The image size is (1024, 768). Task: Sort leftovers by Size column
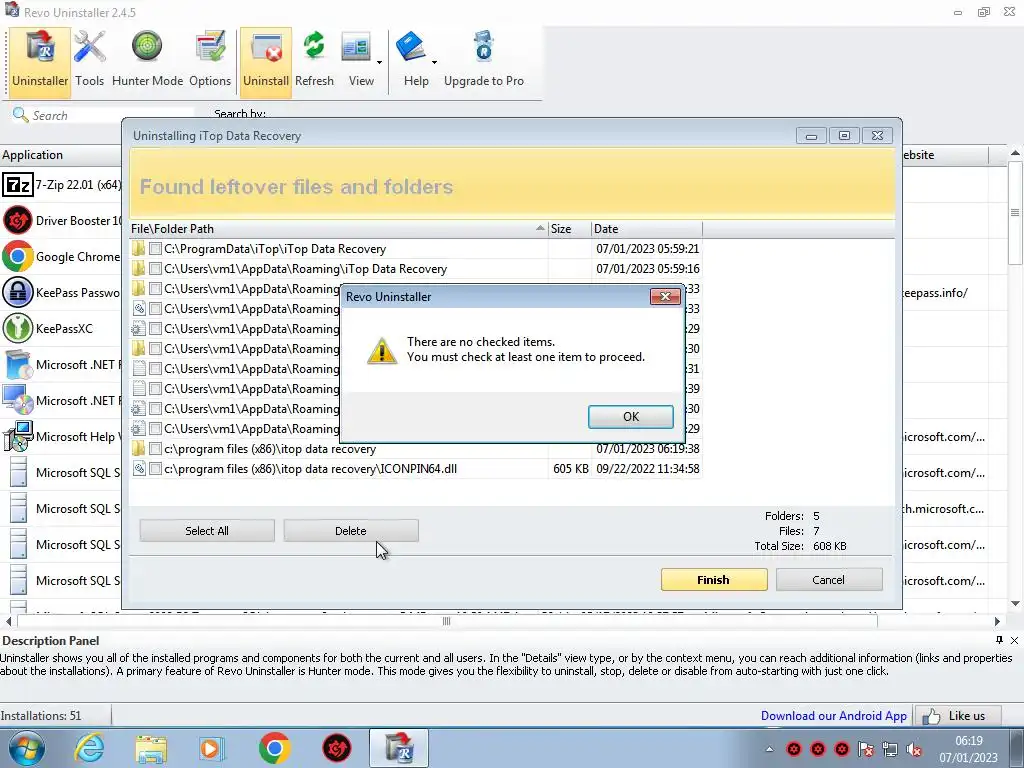tap(569, 229)
